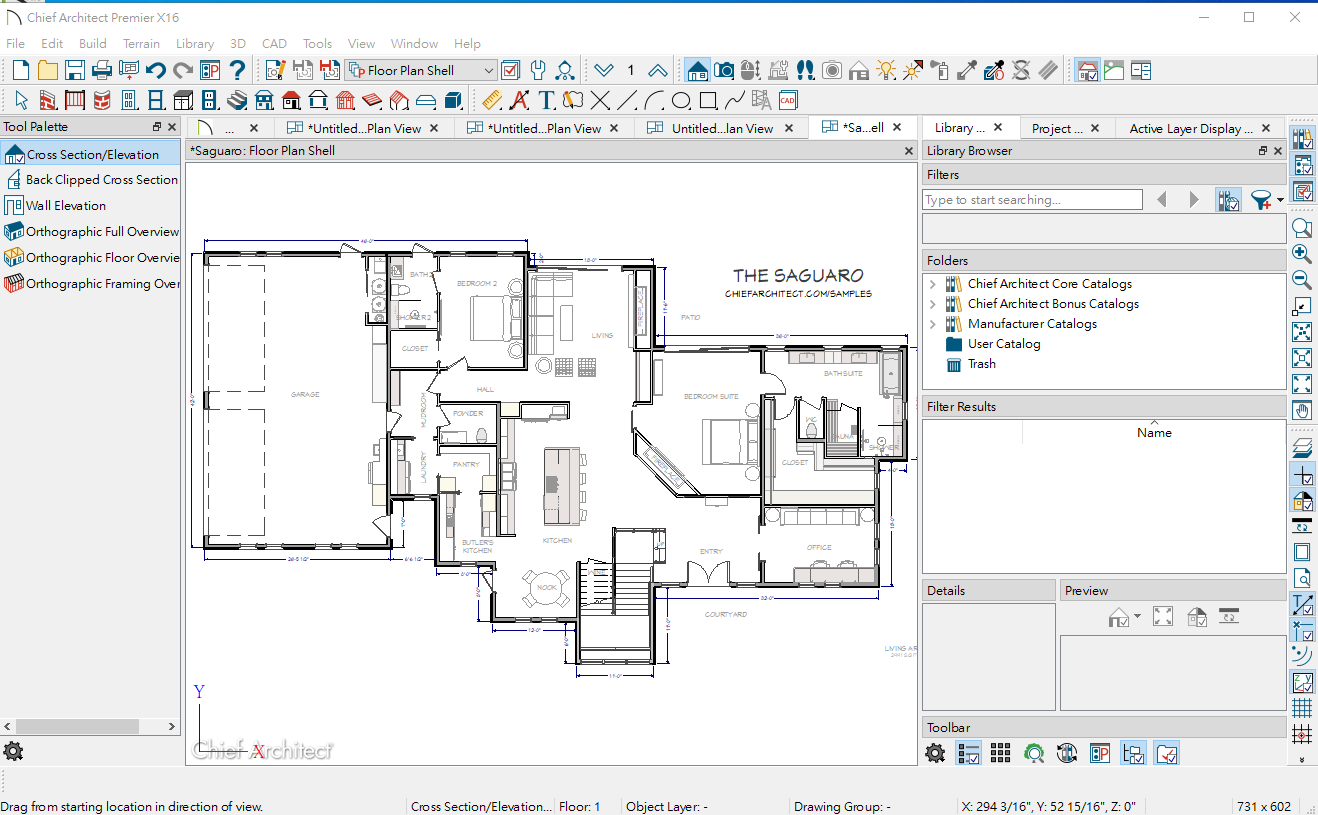Image resolution: width=1318 pixels, height=815 pixels.
Task: Select User Catalog folder
Action: [x=1003, y=344]
